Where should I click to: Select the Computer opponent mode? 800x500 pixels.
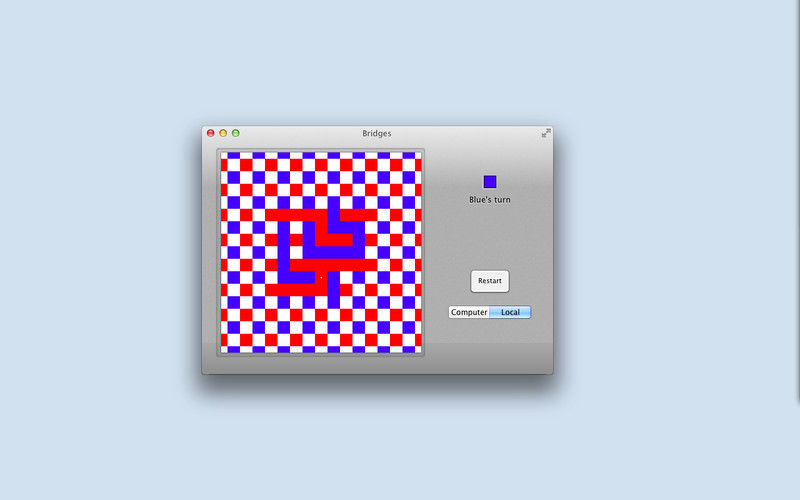(469, 312)
